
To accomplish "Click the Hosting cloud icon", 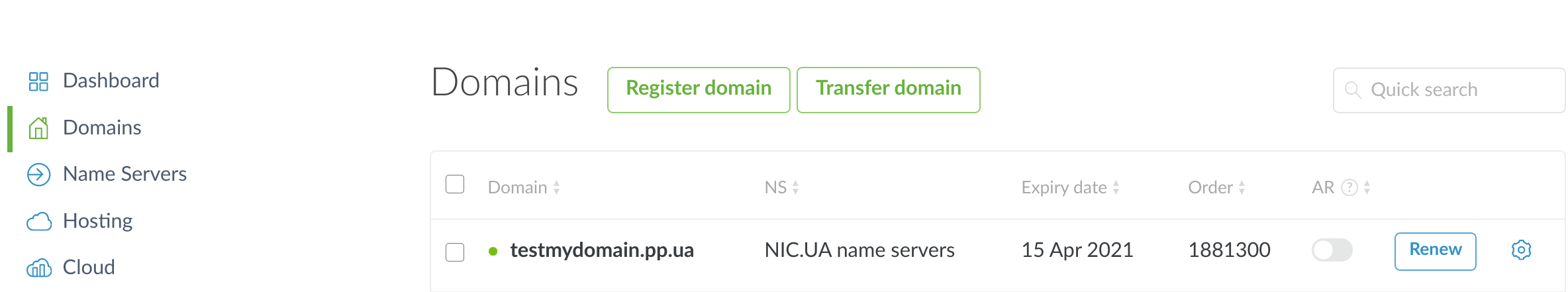I will 38,222.
